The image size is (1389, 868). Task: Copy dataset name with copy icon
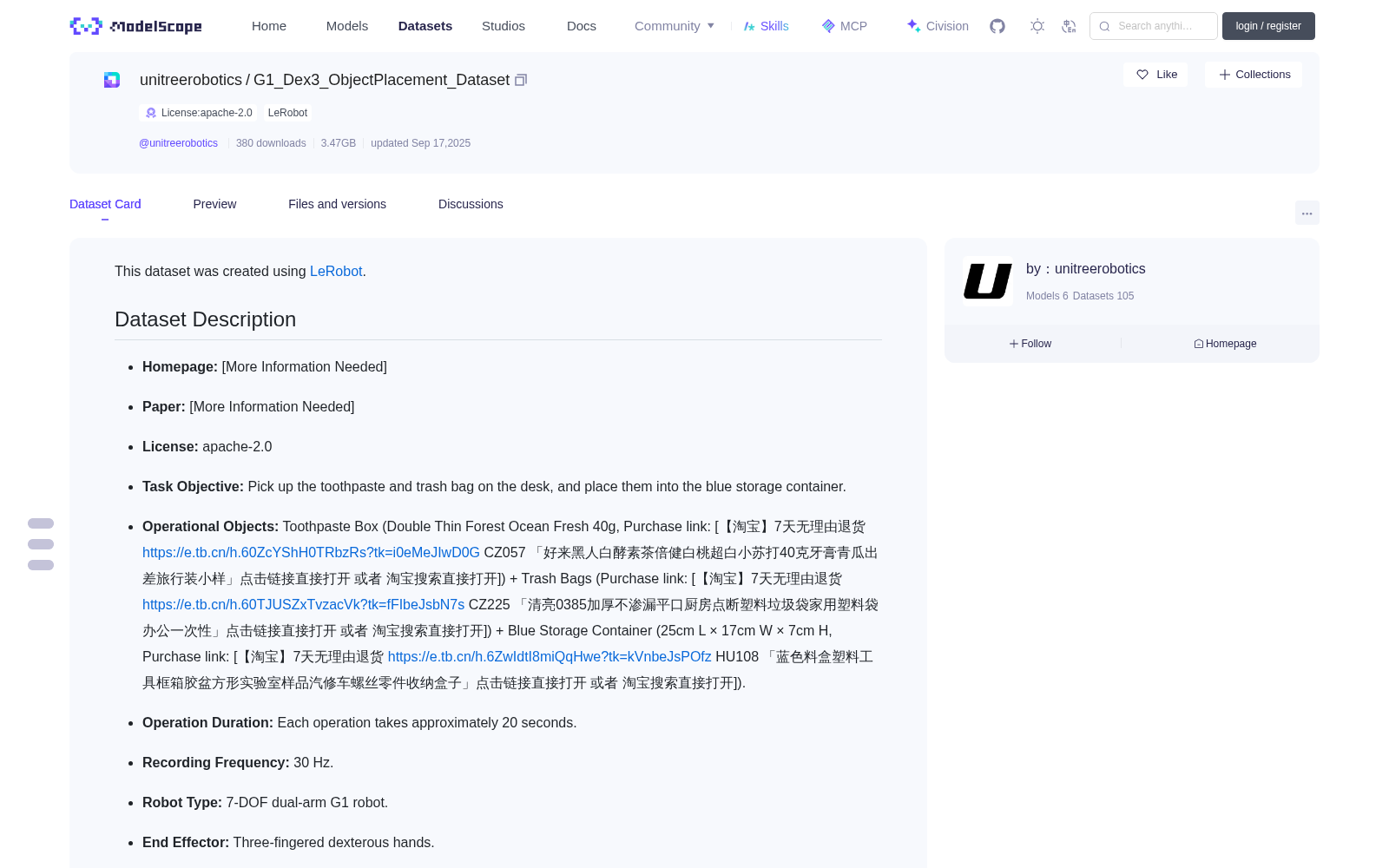tap(521, 80)
